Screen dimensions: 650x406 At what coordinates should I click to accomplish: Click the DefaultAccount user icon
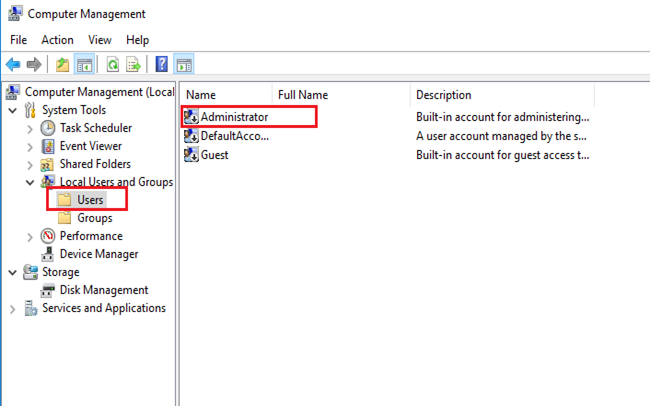[x=191, y=136]
